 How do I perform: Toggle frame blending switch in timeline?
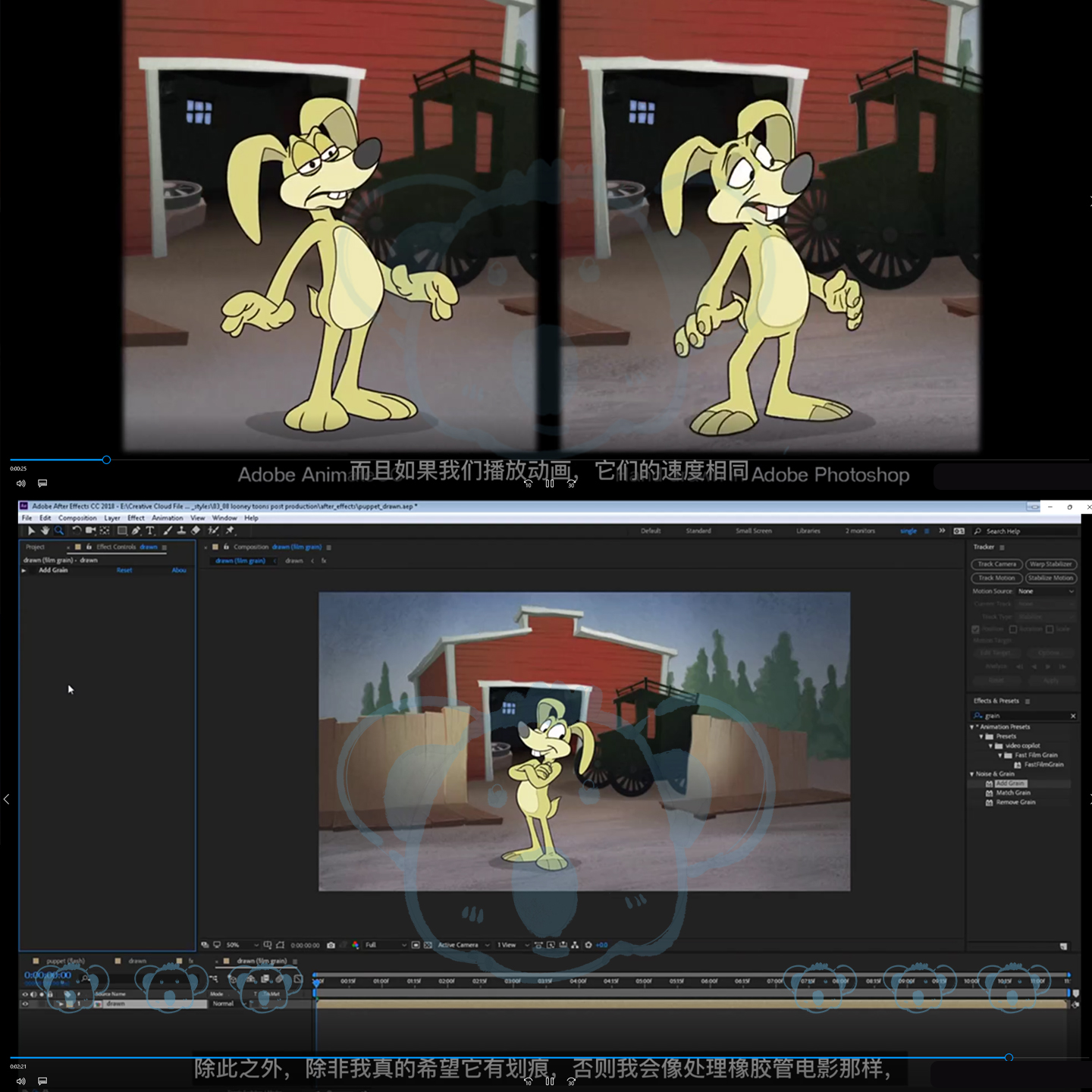point(265,979)
